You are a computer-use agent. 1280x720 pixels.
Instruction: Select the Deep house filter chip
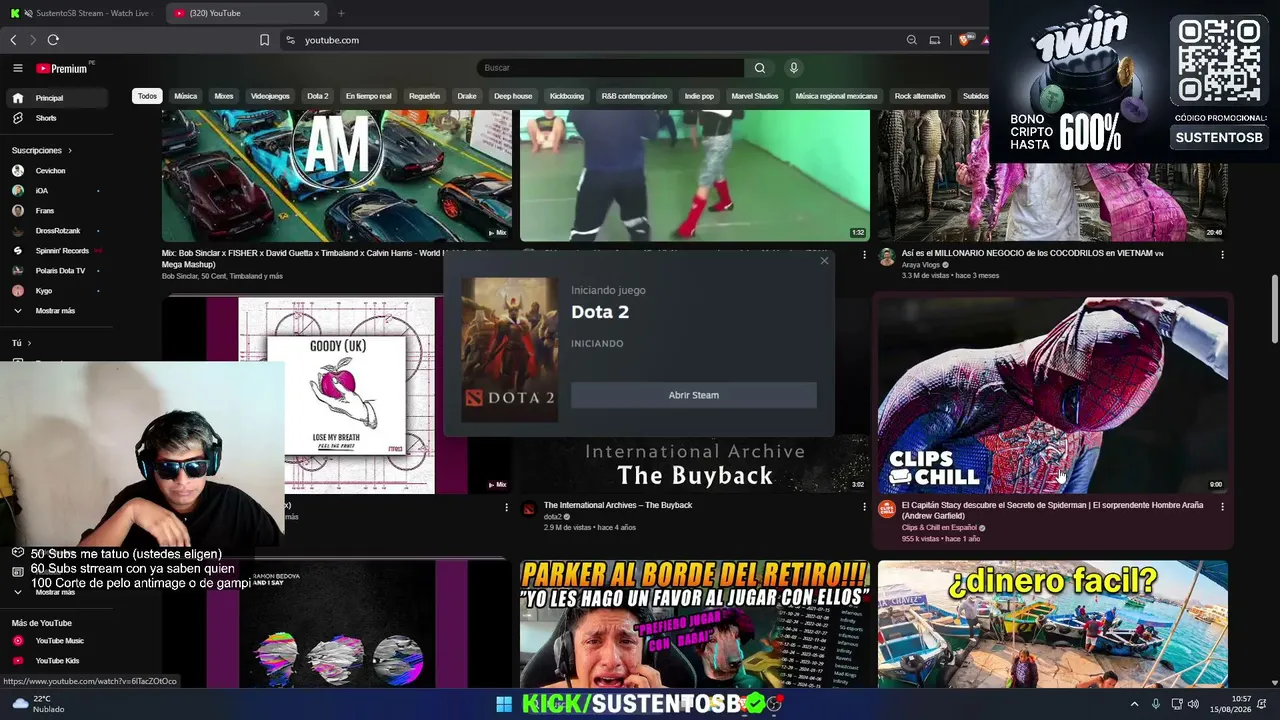(x=513, y=96)
